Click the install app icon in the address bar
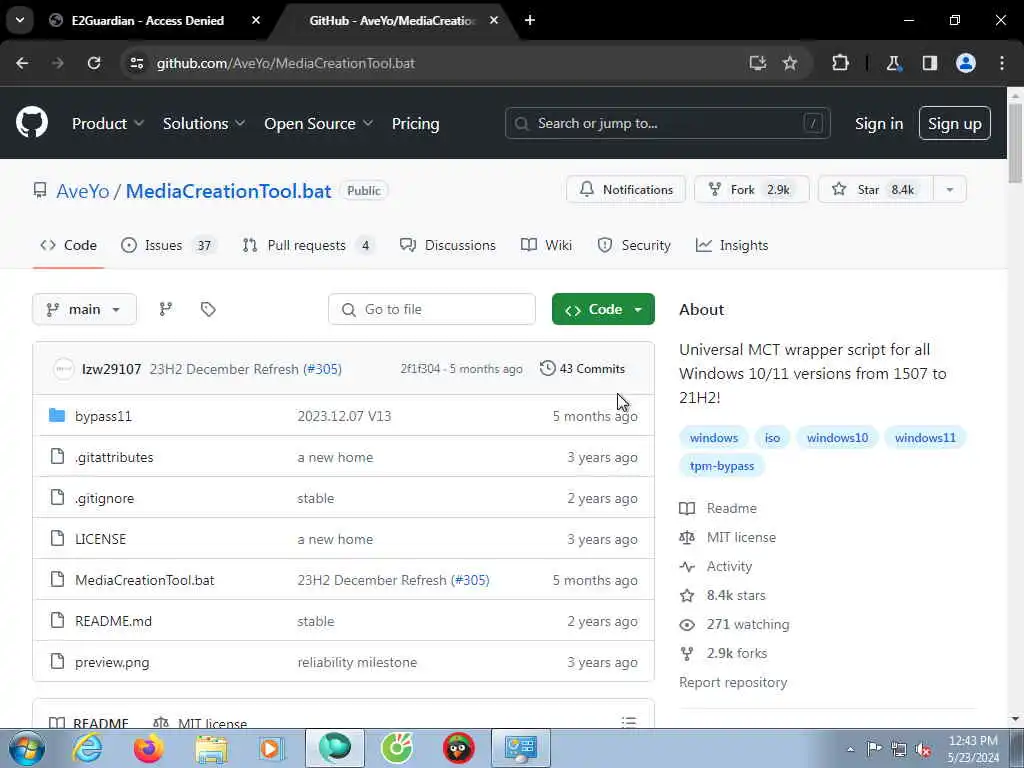 [x=758, y=63]
